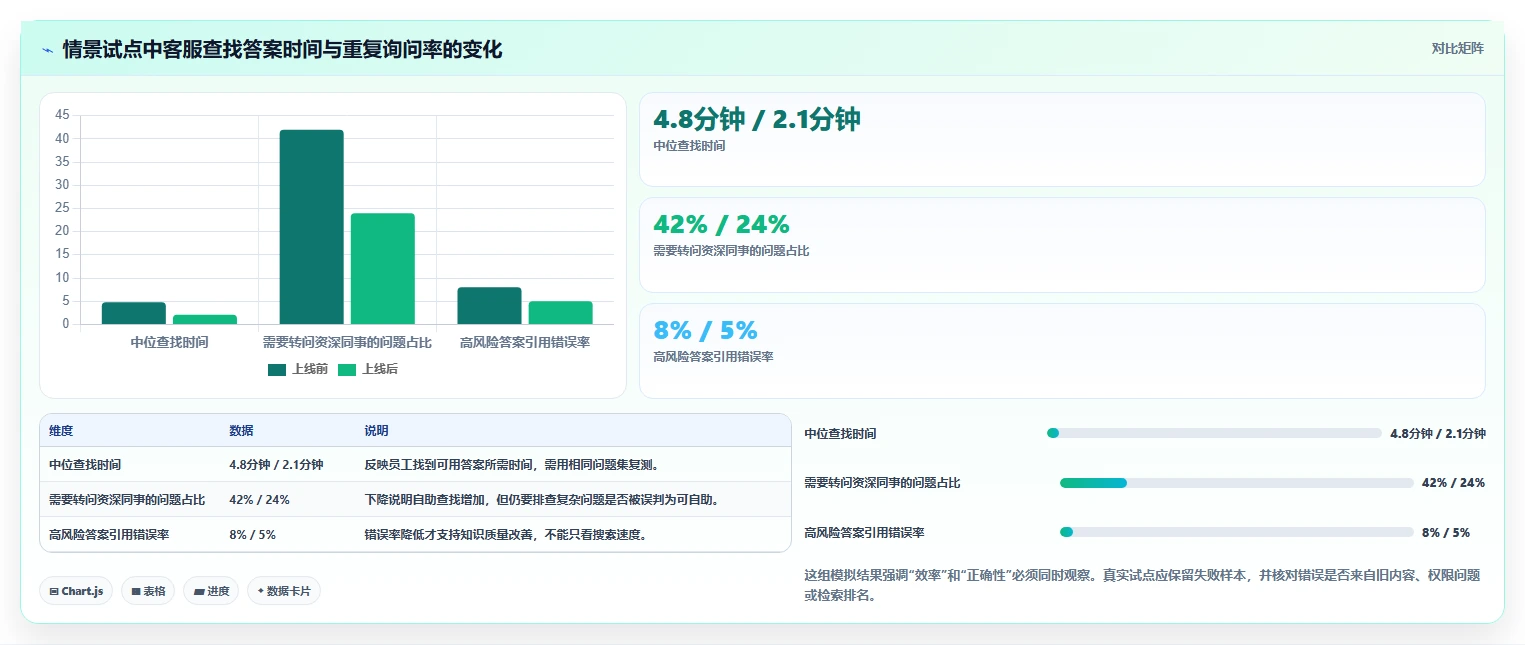Toggle the 上线后 legend color swatch
Image resolution: width=1525 pixels, height=645 pixels.
pyautogui.click(x=347, y=370)
